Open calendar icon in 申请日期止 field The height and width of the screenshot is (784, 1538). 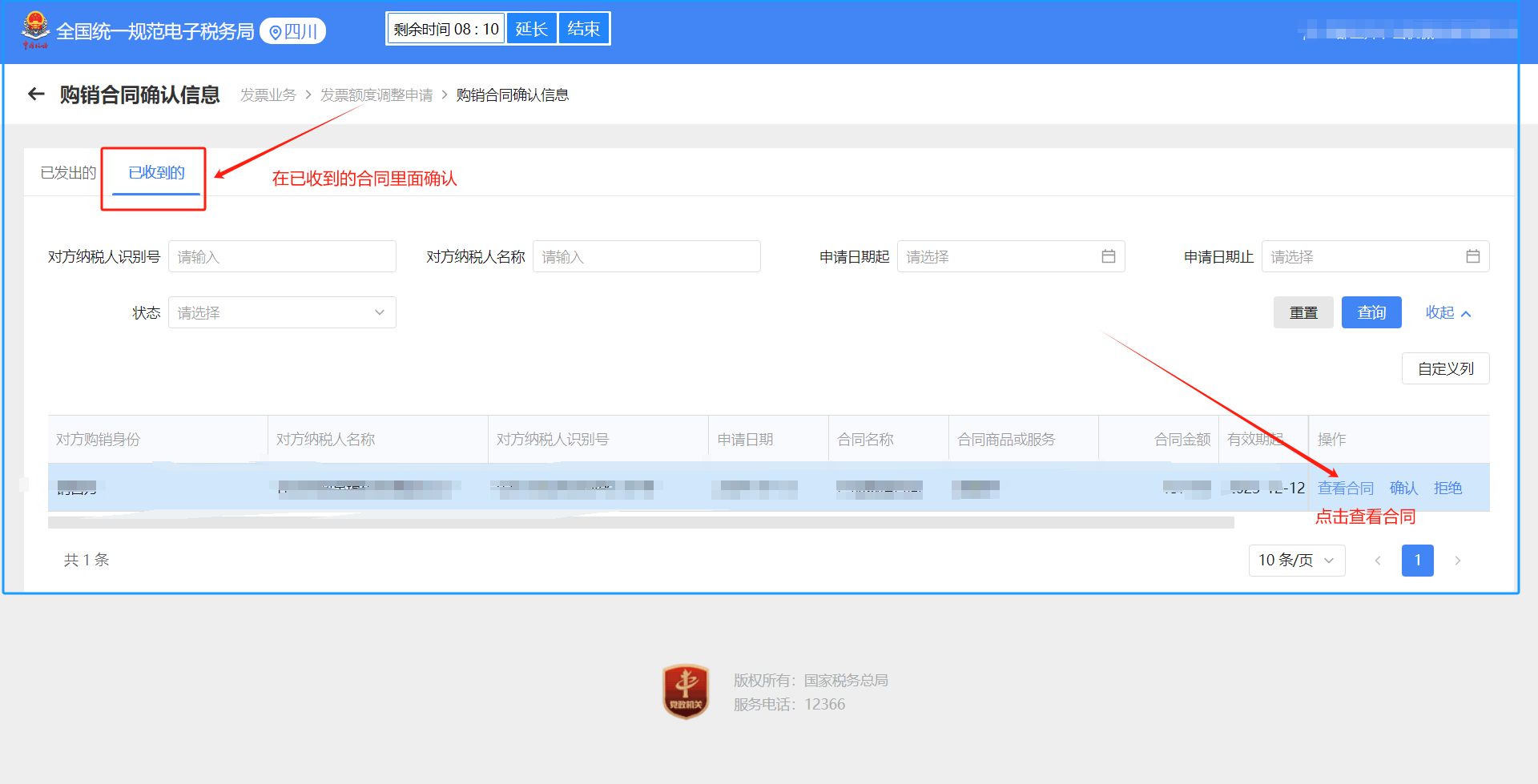coord(1472,256)
